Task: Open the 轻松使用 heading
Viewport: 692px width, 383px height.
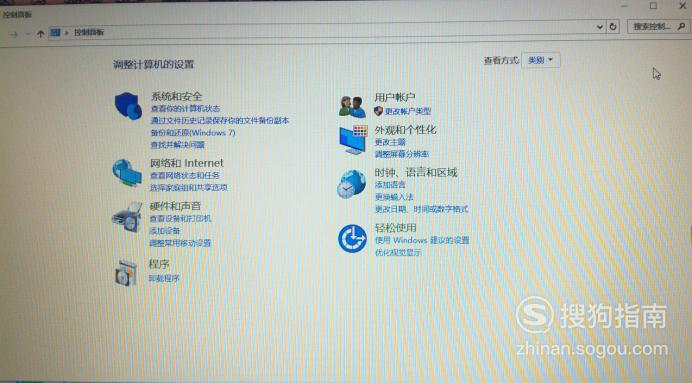Action: point(395,228)
